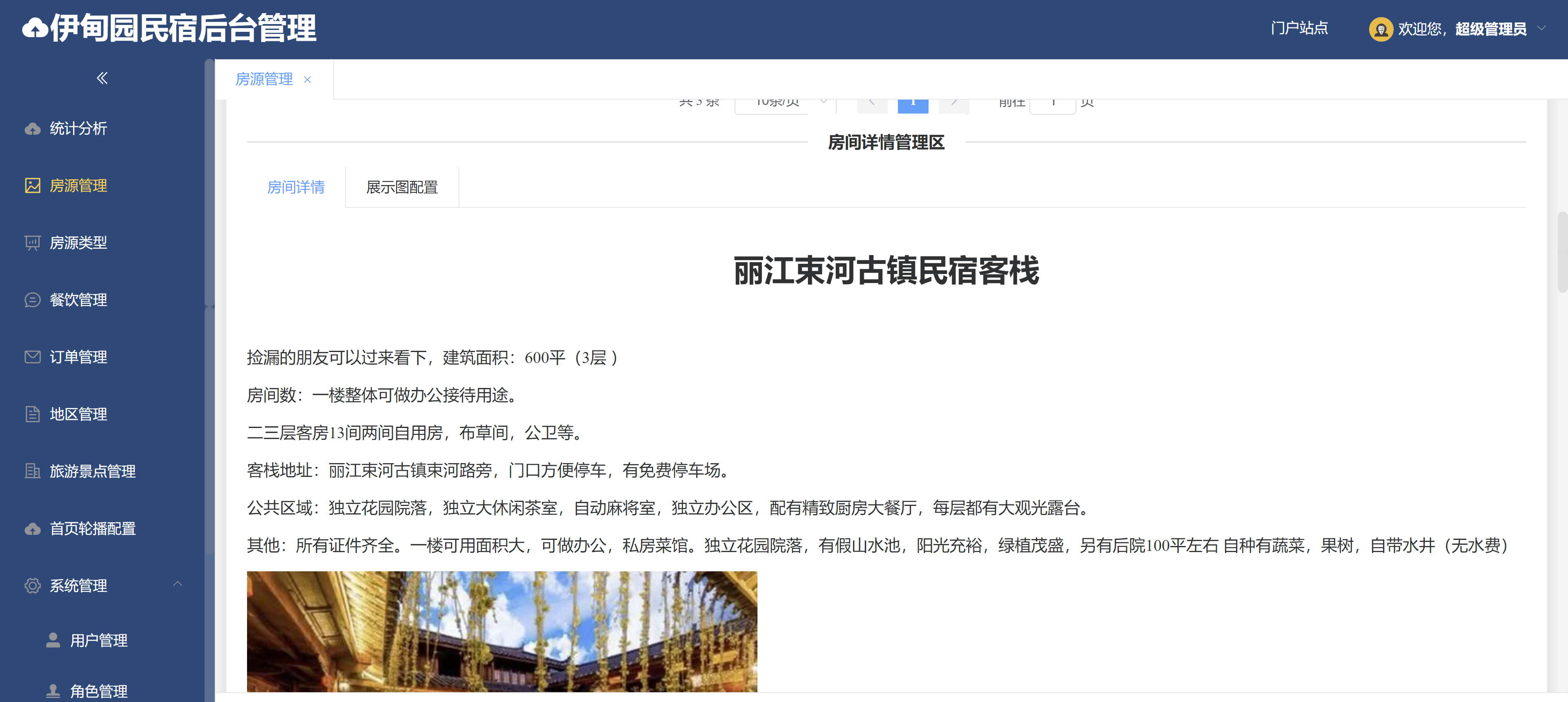The image size is (1568, 702).
Task: Click the presentation icon beside 房源类型
Action: pos(32,243)
